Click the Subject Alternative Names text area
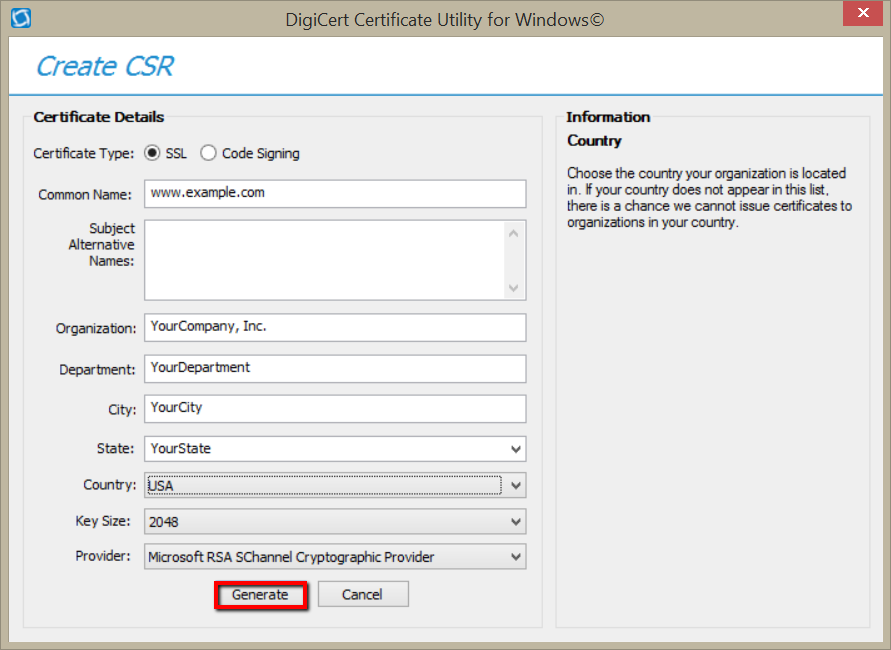The height and width of the screenshot is (650, 891). pos(325,260)
